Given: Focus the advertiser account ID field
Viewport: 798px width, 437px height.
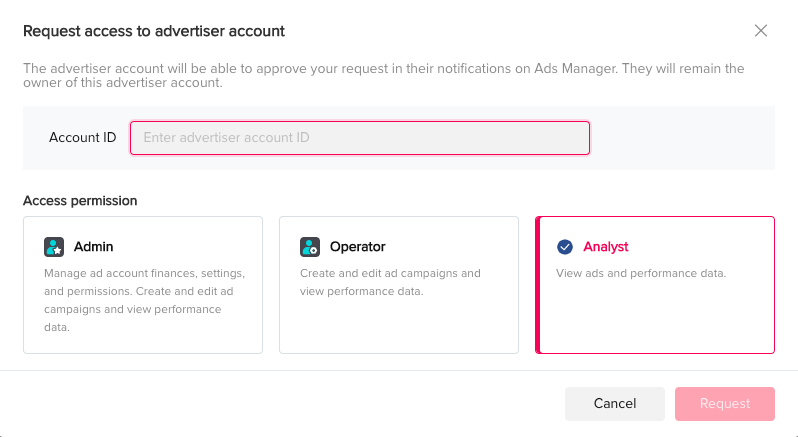Looking at the screenshot, I should coord(360,138).
